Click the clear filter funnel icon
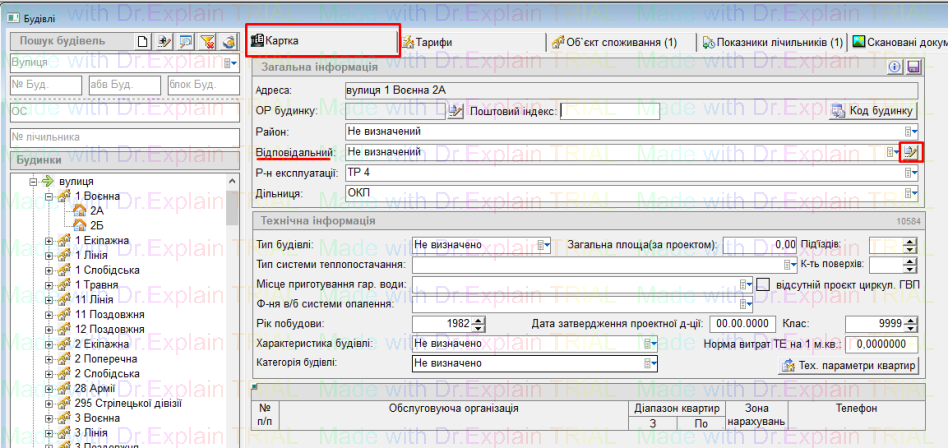 tap(208, 41)
